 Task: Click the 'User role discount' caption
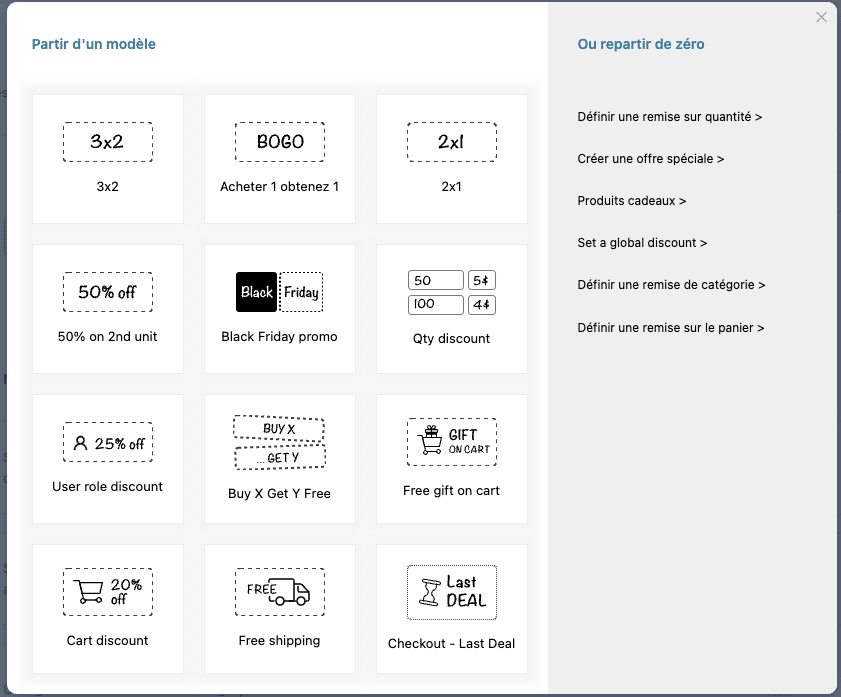click(107, 486)
